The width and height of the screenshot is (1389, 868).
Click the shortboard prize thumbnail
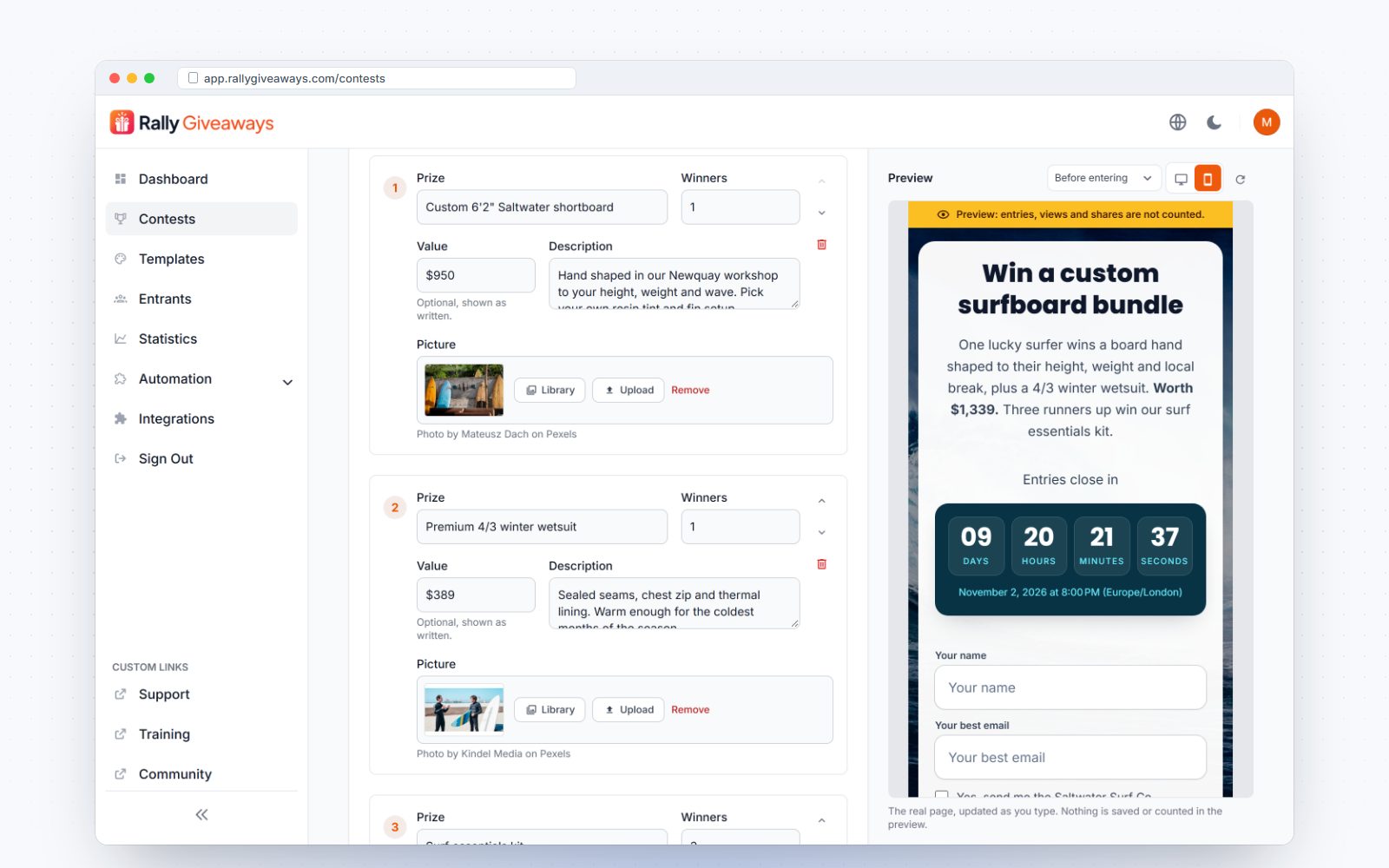pyautogui.click(x=464, y=390)
